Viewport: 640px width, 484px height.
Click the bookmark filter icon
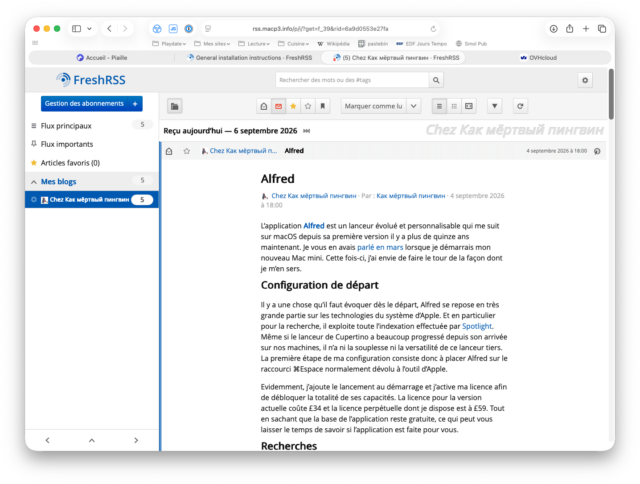(x=322, y=107)
